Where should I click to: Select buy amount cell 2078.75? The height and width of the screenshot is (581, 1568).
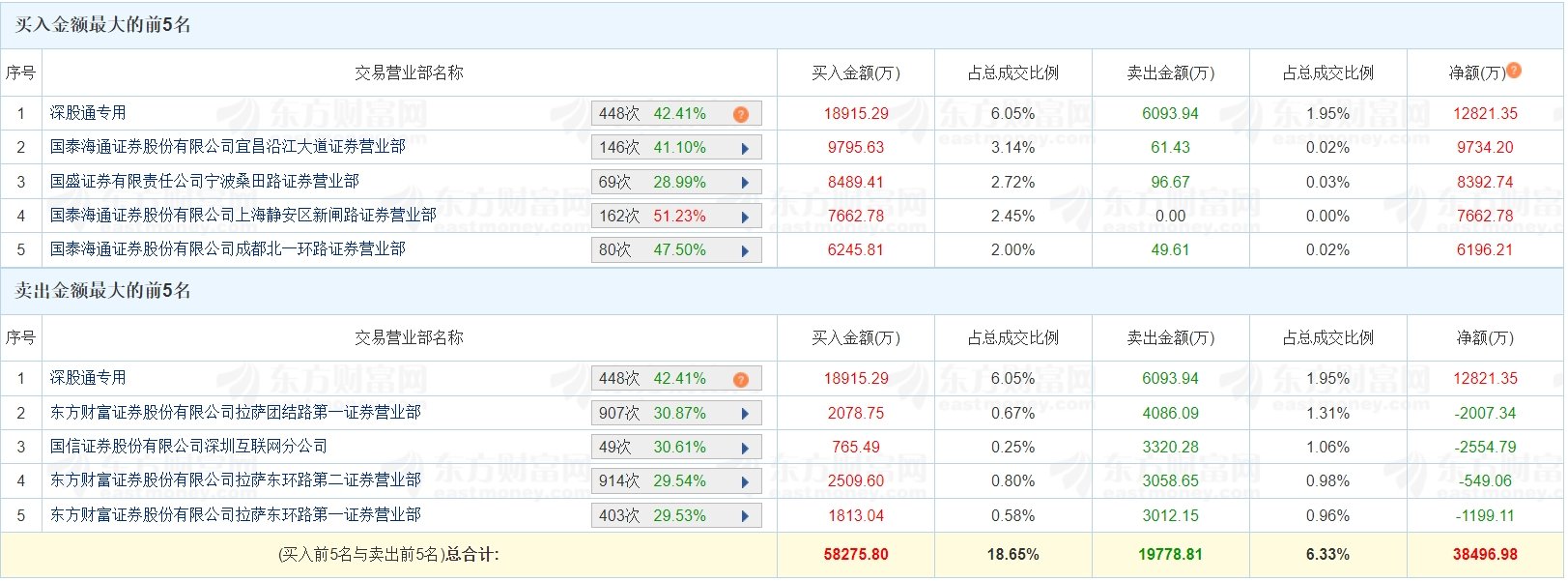[856, 413]
